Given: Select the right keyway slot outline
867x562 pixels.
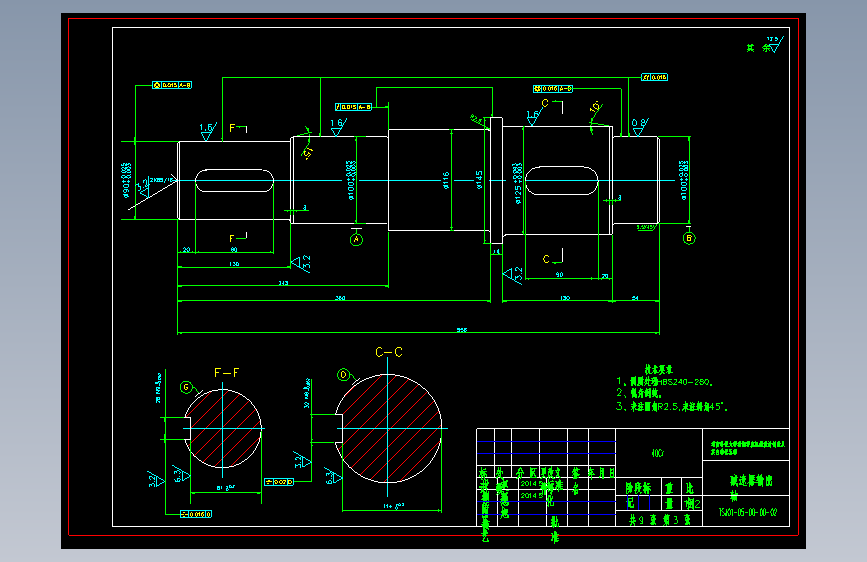Looking at the screenshot, I should point(562,180).
